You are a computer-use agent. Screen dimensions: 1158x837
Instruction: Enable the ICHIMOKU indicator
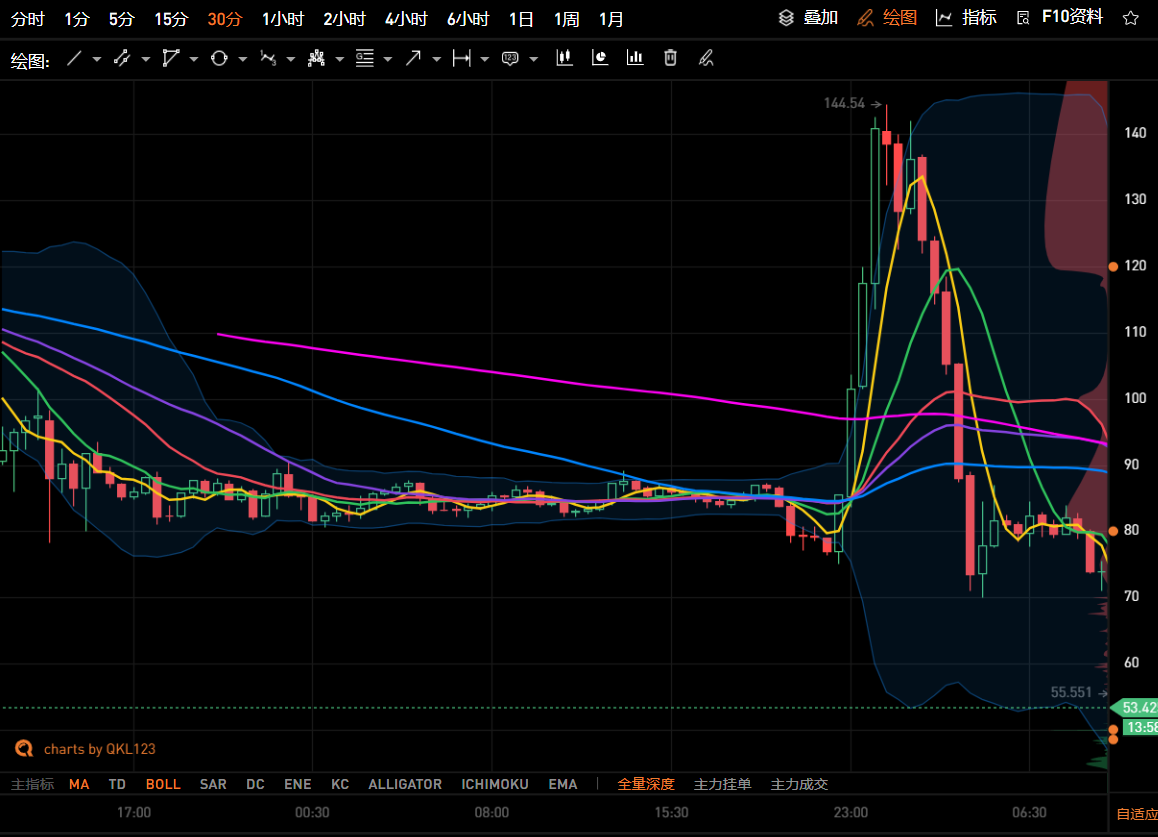(x=494, y=784)
